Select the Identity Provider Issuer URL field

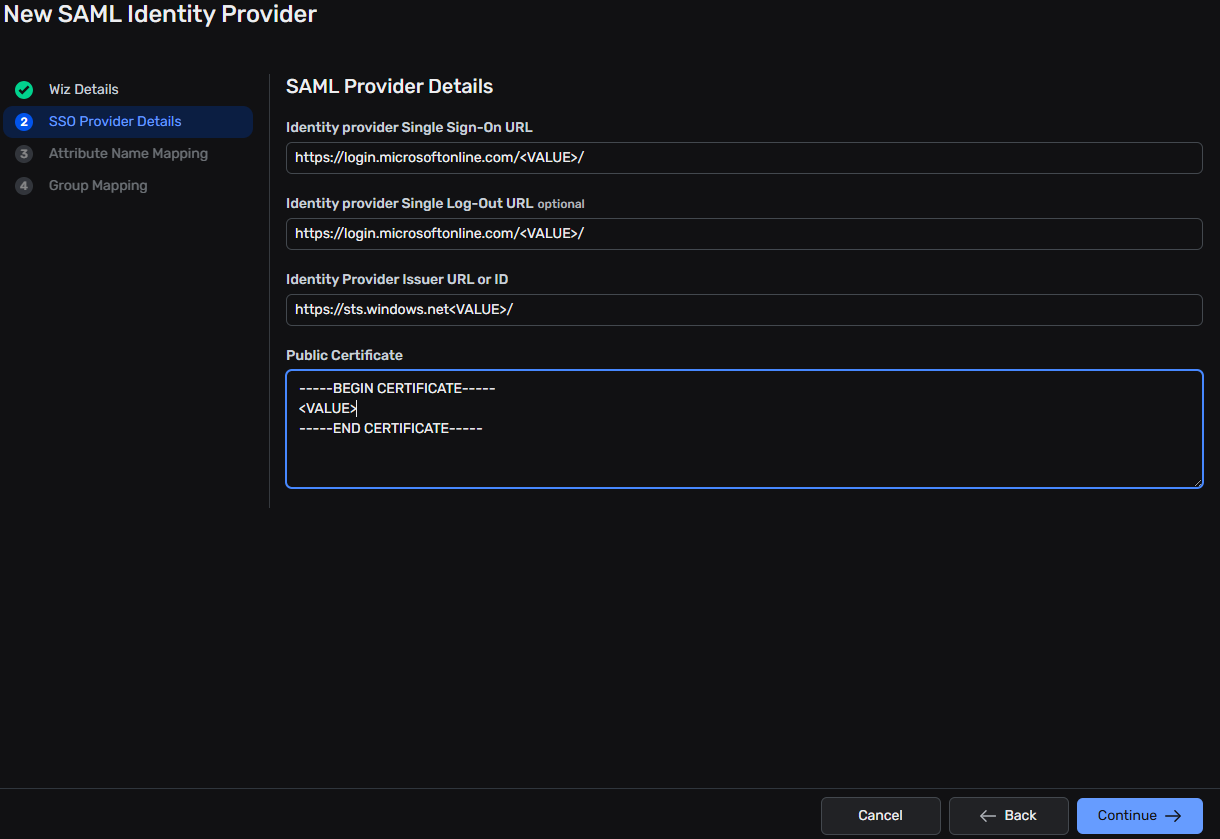click(x=744, y=310)
